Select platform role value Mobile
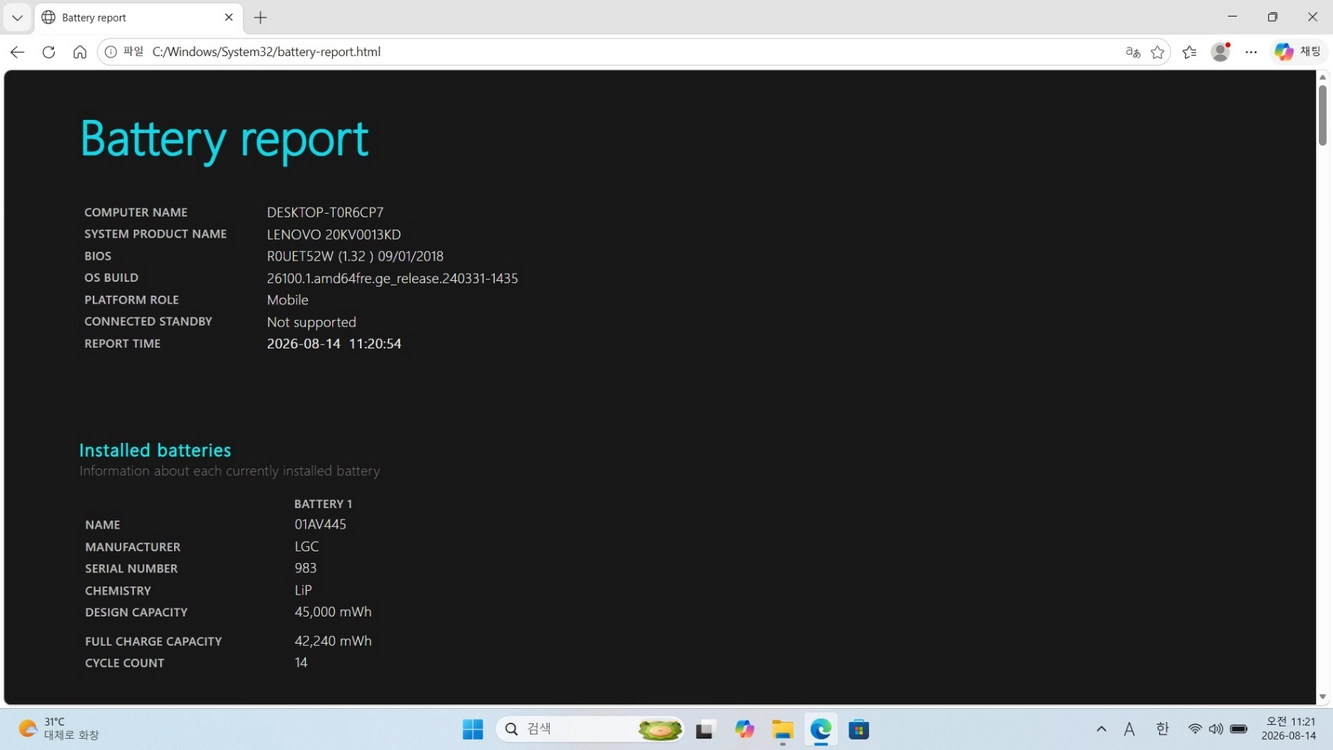This screenshot has height=750, width=1333. coord(287,300)
